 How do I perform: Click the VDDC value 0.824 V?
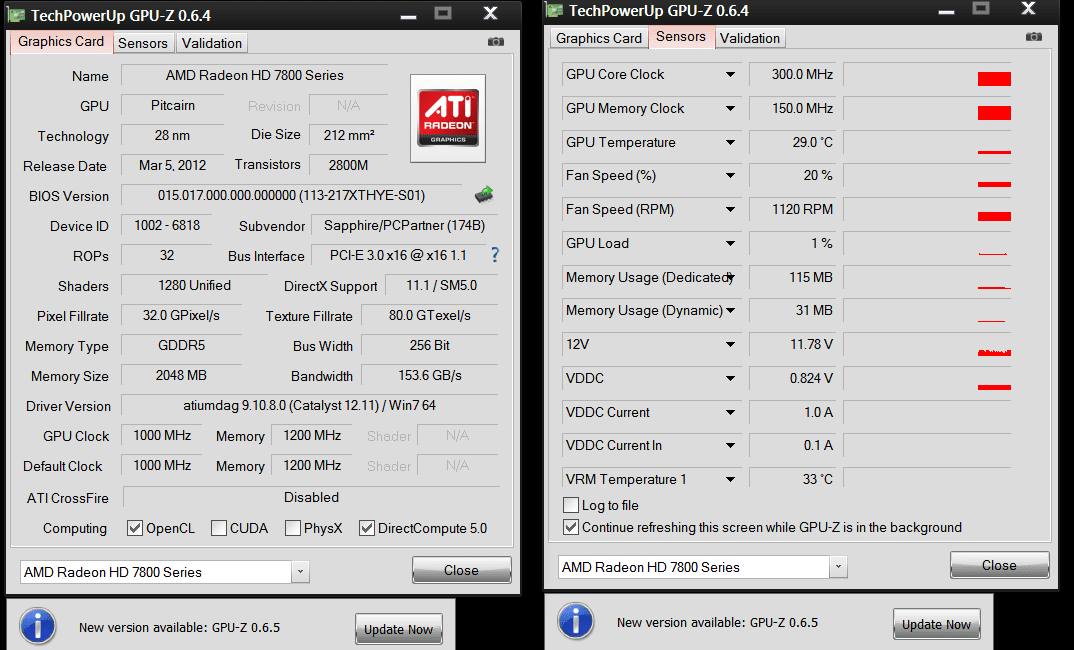(794, 378)
